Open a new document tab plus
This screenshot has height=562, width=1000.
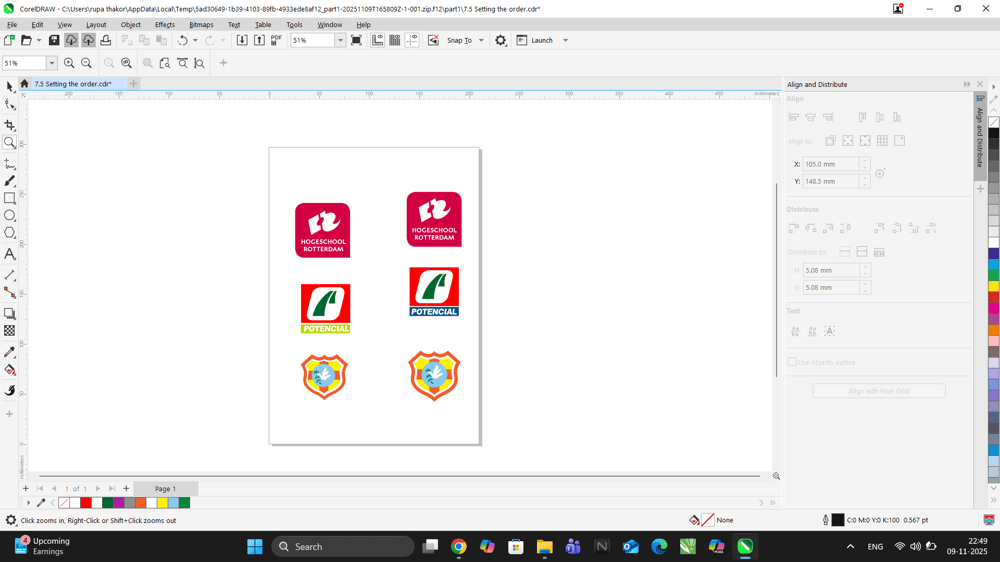133,84
